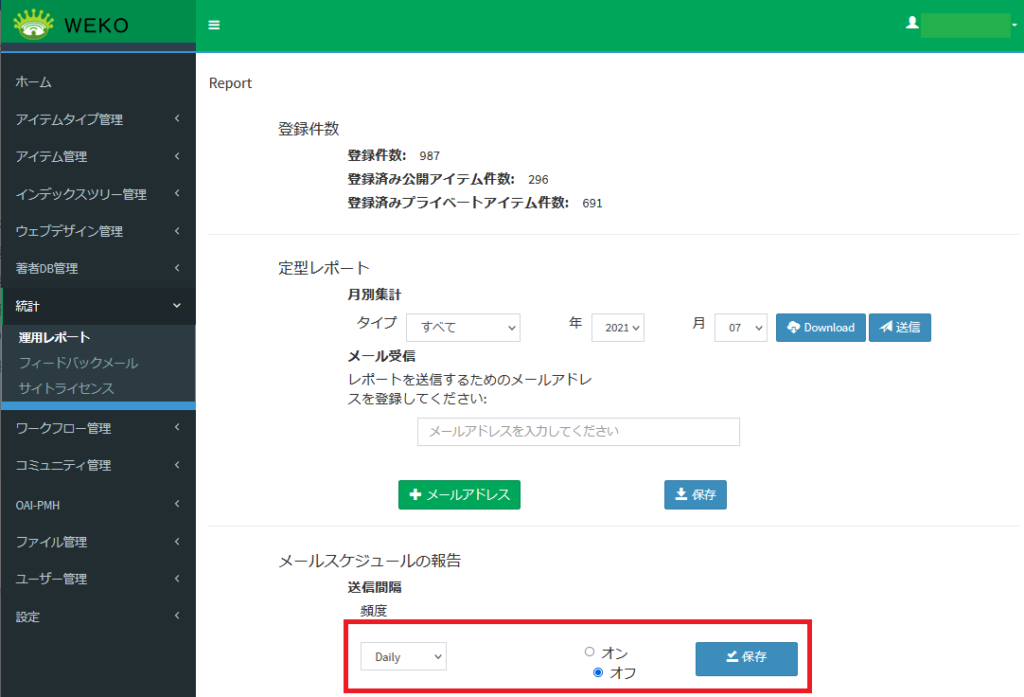This screenshot has width=1024, height=697.
Task: Save the mail schedule with 保存 button
Action: (746, 657)
